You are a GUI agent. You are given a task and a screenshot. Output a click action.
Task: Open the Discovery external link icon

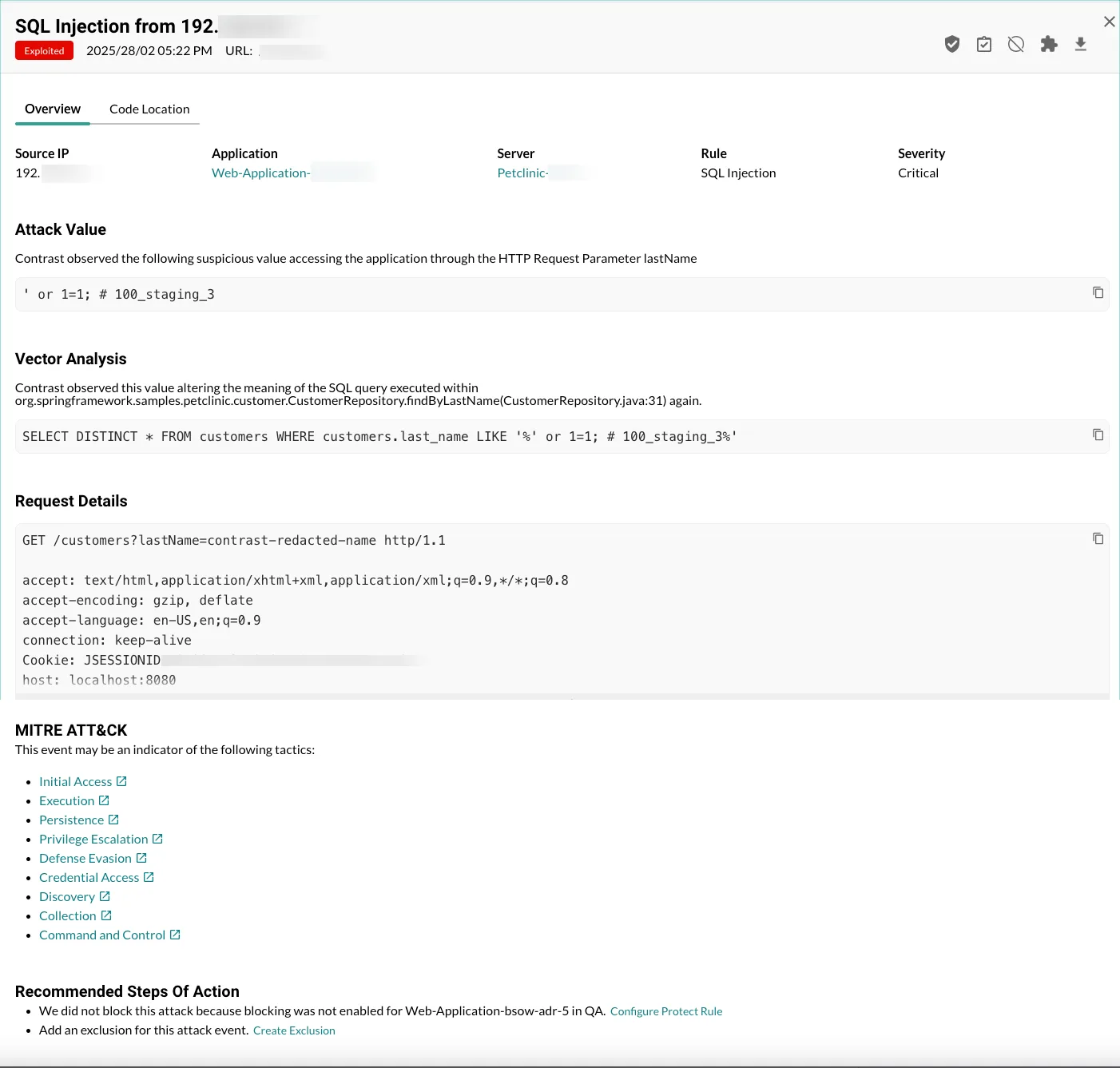point(105,895)
